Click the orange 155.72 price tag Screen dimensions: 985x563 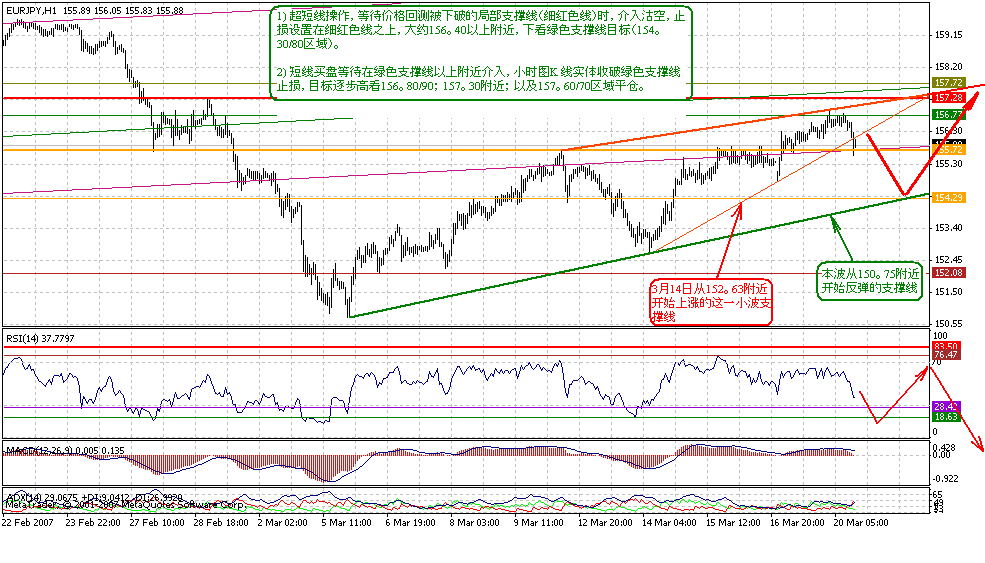[x=949, y=150]
